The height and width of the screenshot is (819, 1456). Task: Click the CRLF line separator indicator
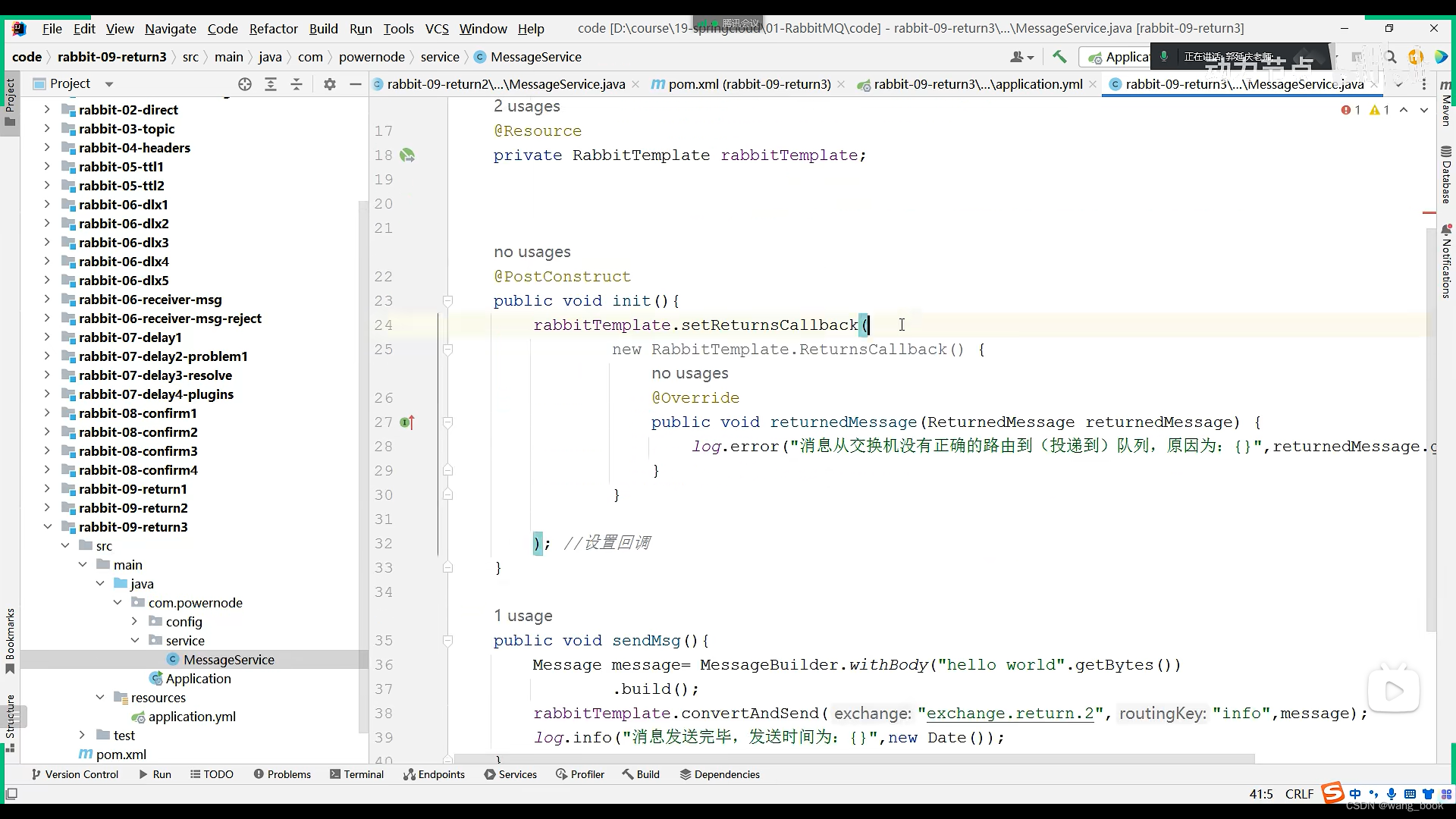point(1299,794)
